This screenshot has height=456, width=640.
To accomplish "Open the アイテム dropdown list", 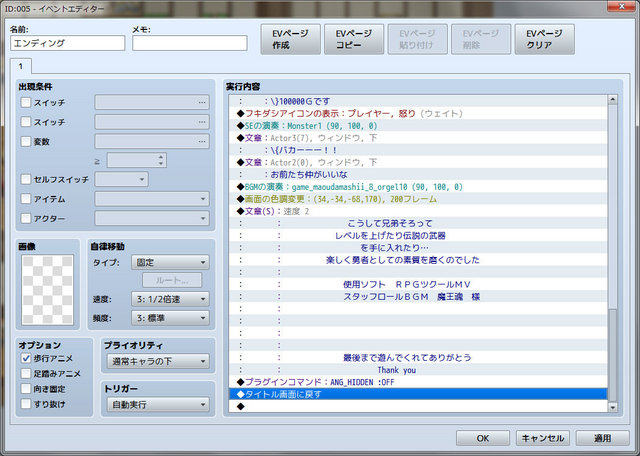I will (x=152, y=199).
